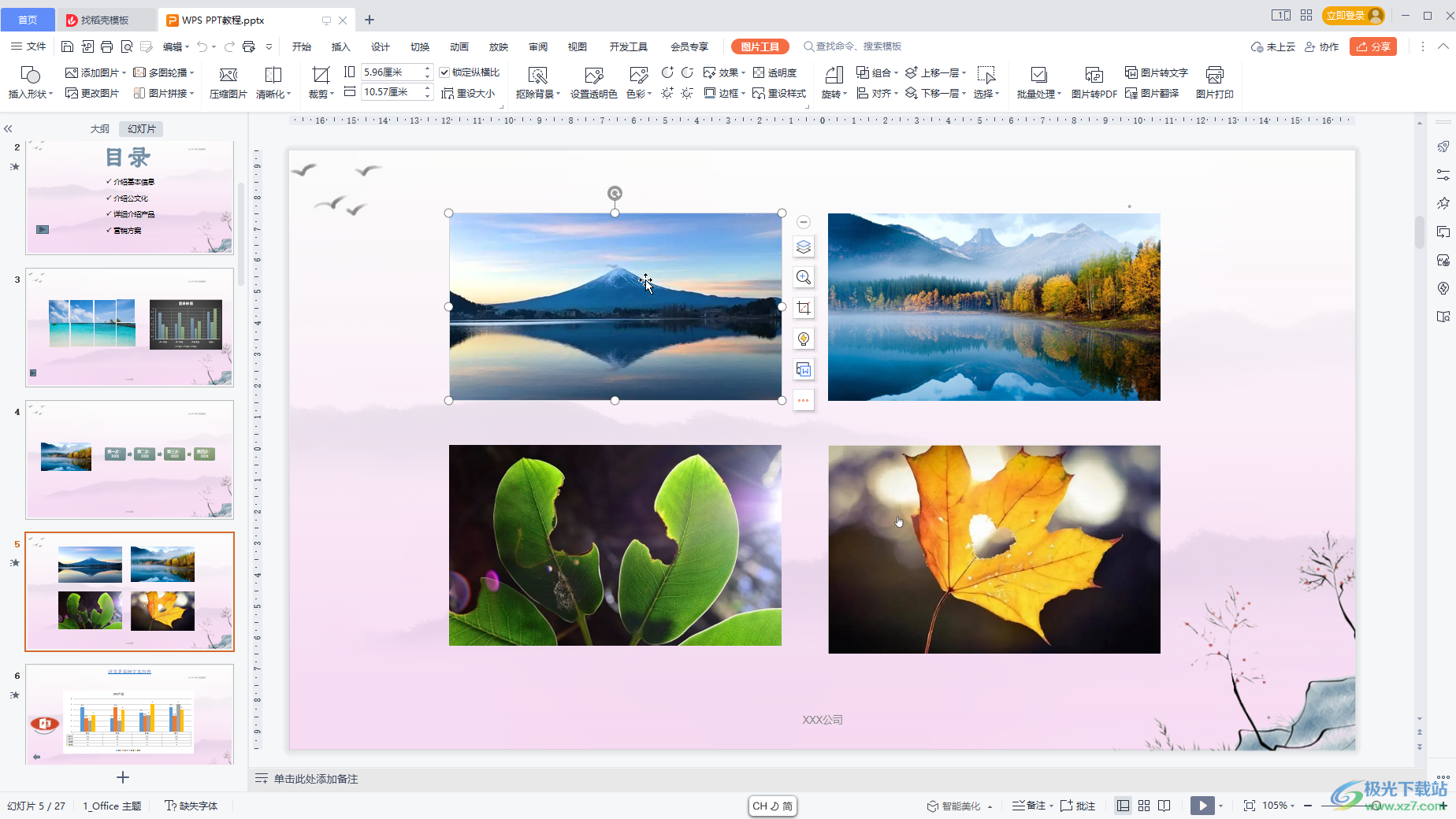The image size is (1456, 819).
Task: Click the zoom out minus button
Action: point(1308,806)
